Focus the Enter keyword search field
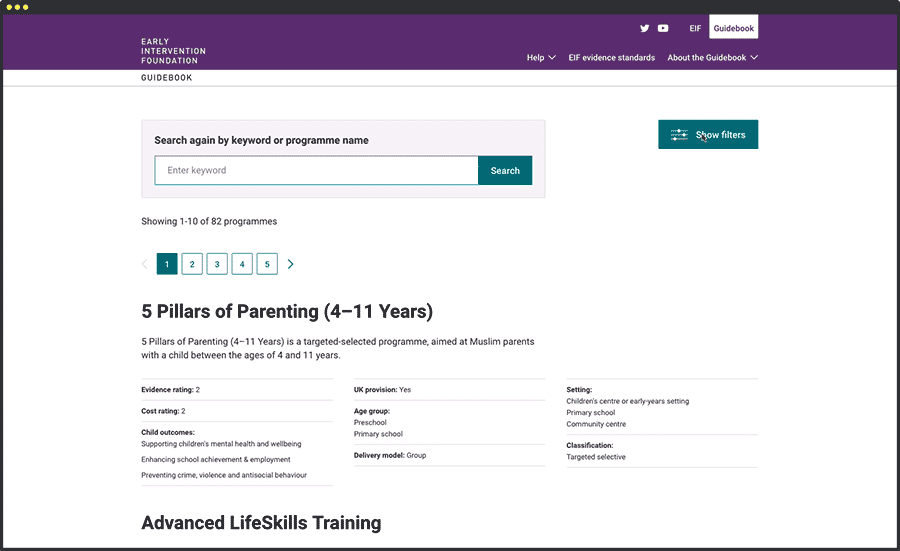900x551 pixels. (x=316, y=171)
